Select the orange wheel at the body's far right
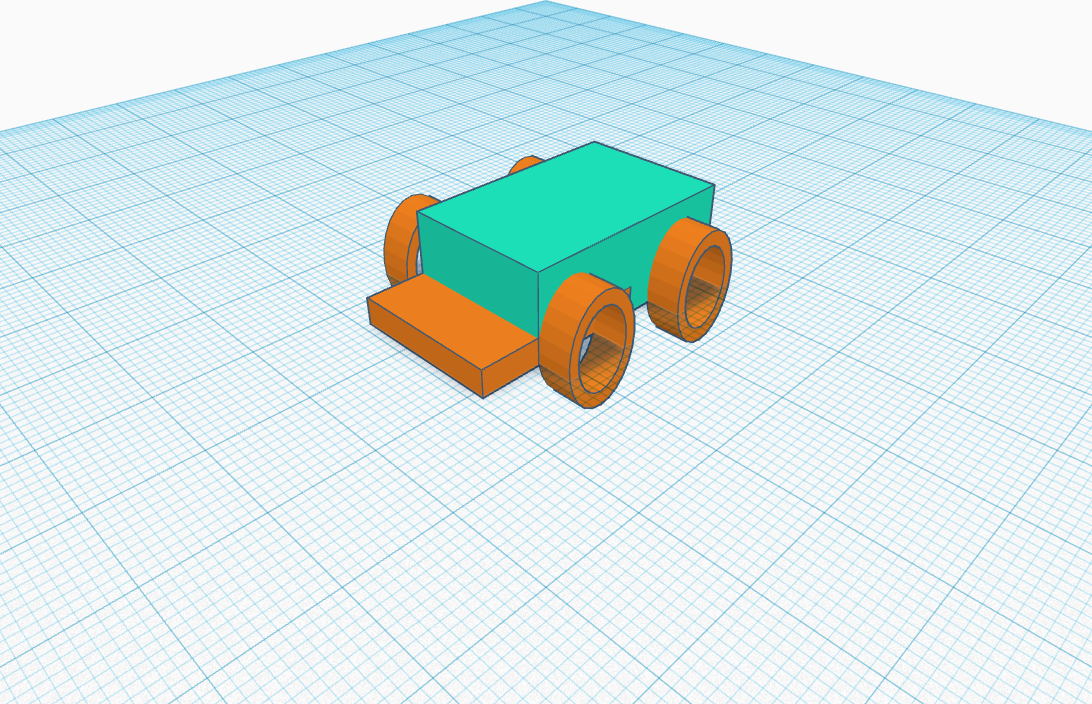This screenshot has height=704, width=1092. [689, 279]
